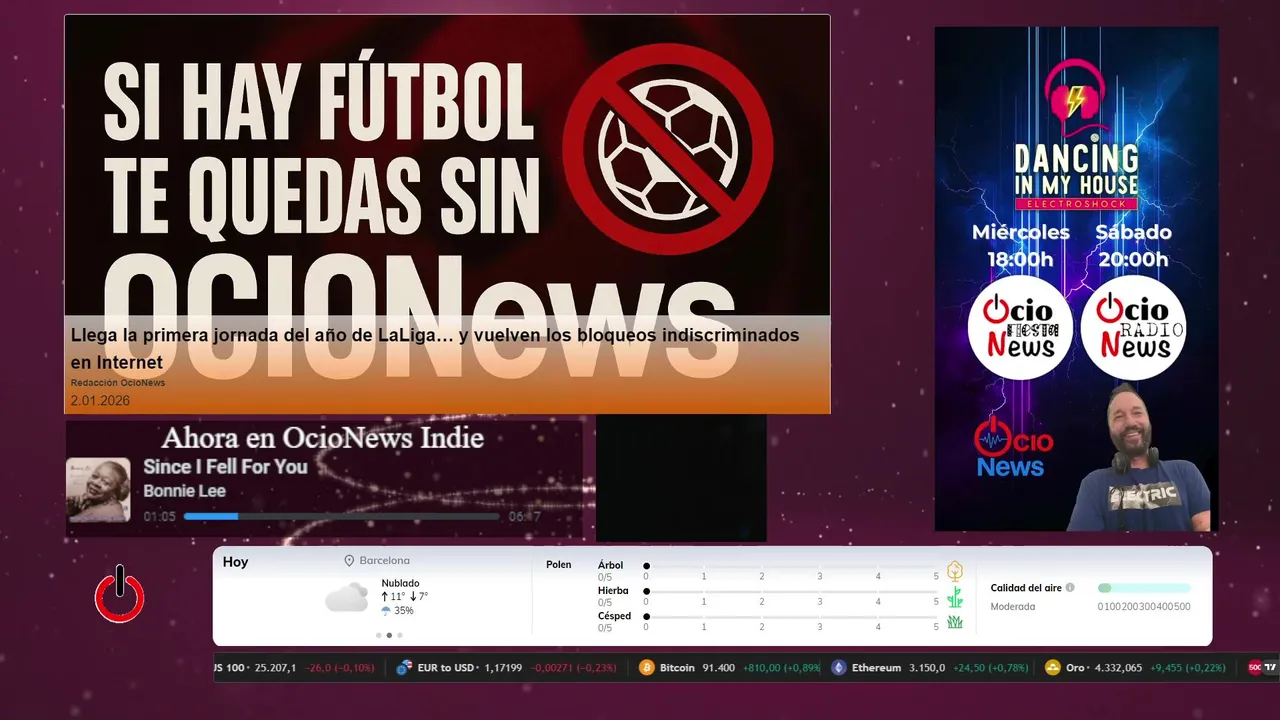Click the TradingView logo in the ticker

pos(1270,667)
